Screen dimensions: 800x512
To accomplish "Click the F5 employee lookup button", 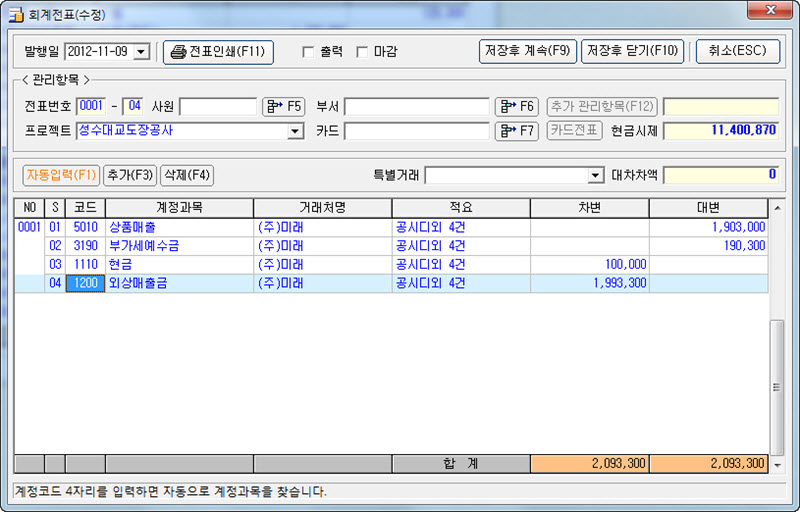I will [283, 107].
